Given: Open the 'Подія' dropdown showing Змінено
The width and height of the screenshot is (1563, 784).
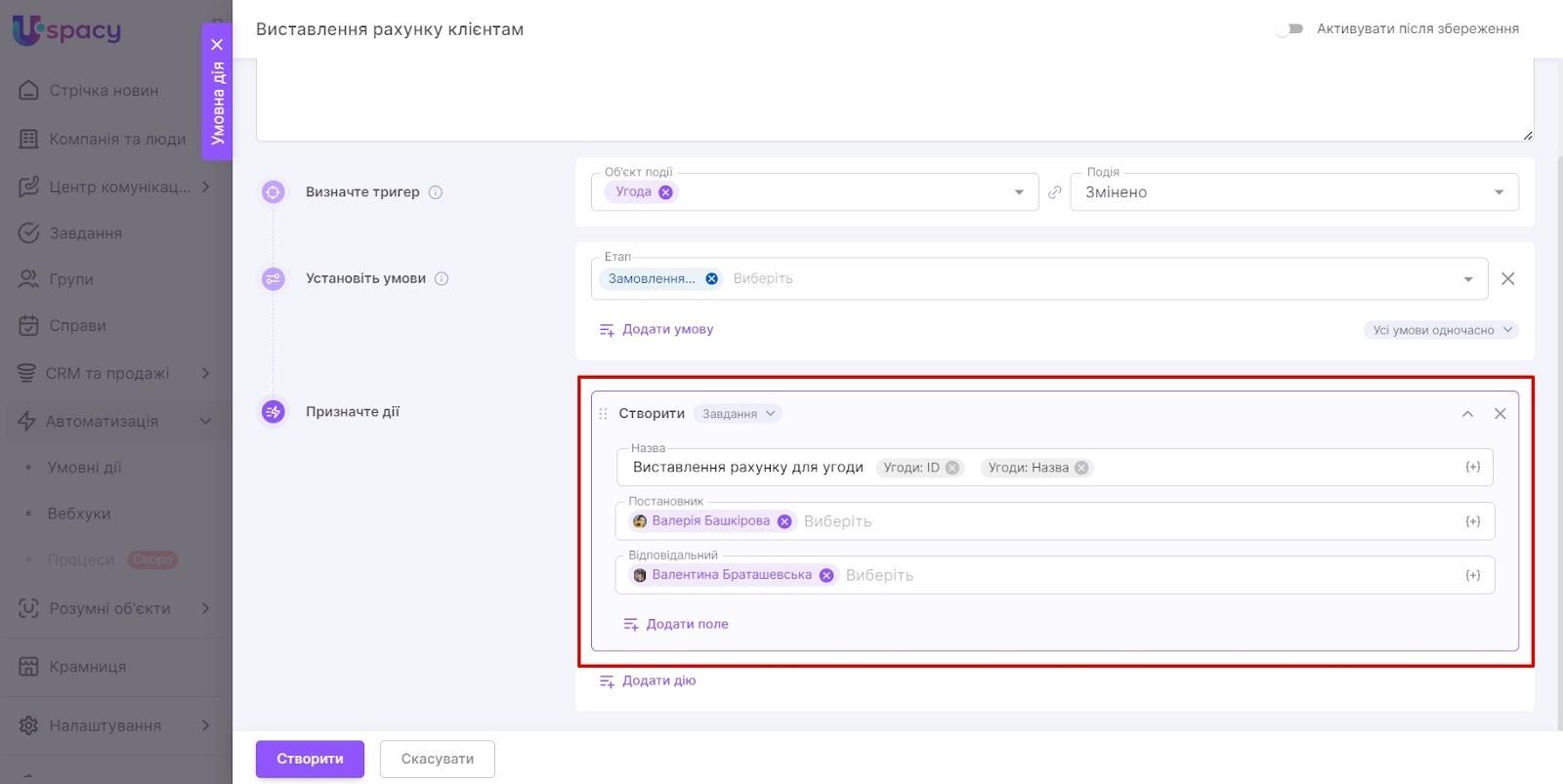Looking at the screenshot, I should click(1293, 192).
